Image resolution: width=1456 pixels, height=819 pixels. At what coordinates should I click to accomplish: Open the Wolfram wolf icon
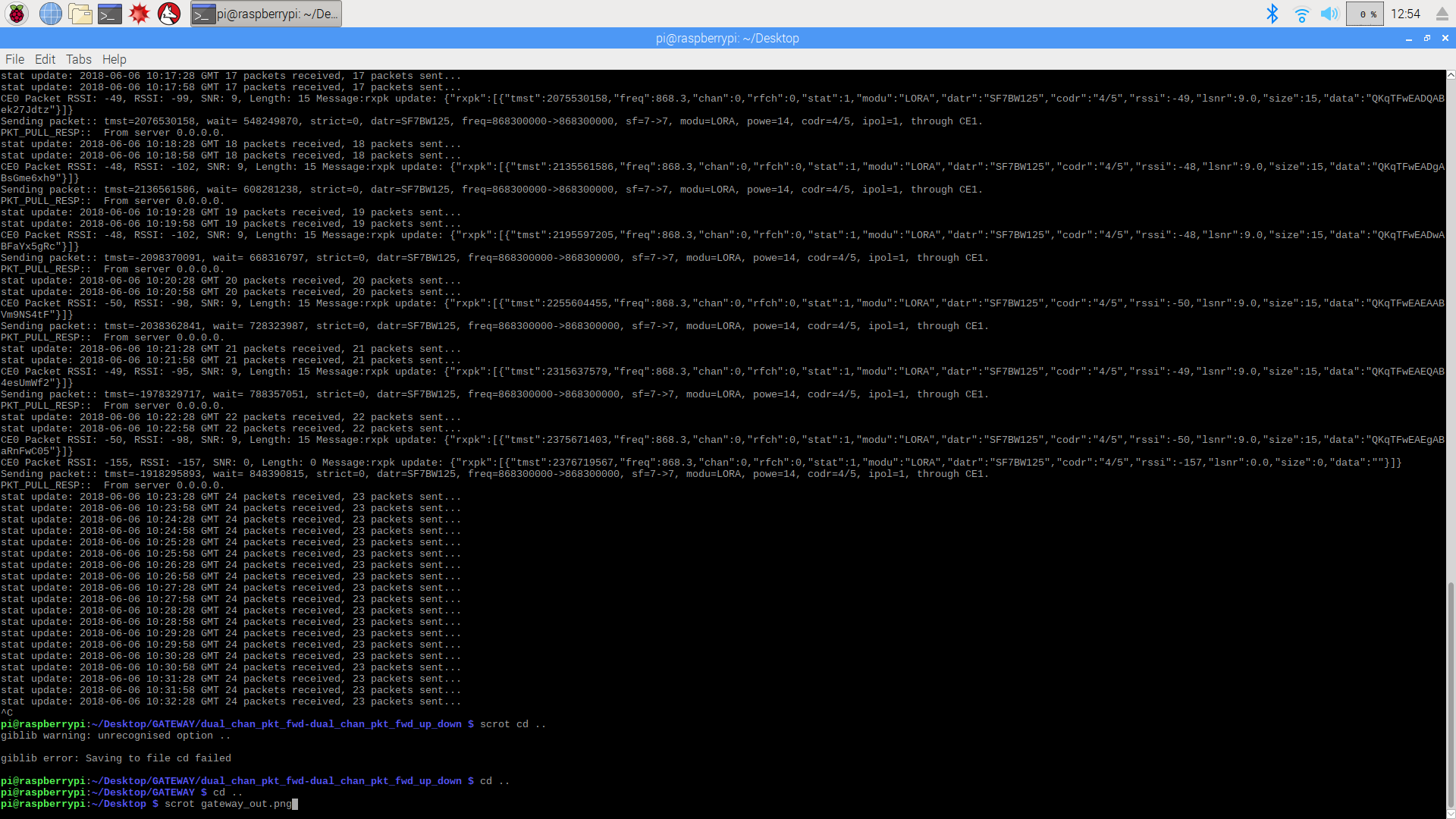tap(169, 14)
